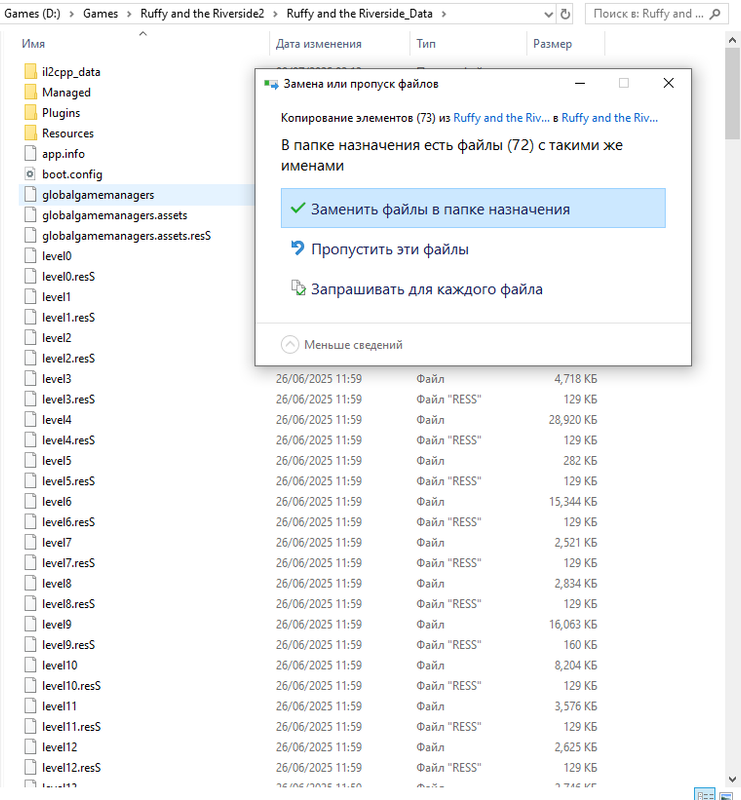Select globalgamemanagers.assets file icon
The image size is (741, 800).
(x=31, y=215)
